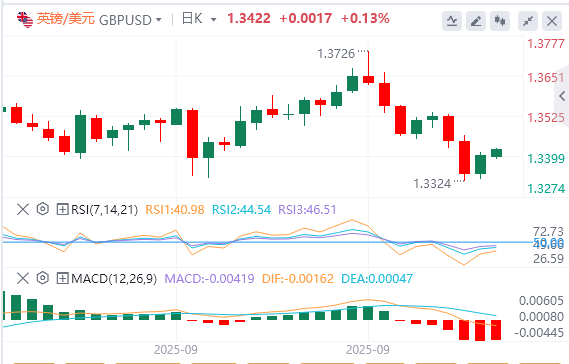Image resolution: width=569 pixels, height=364 pixels.
Task: Click the DIF:-0.00162 value
Action: coord(298,279)
